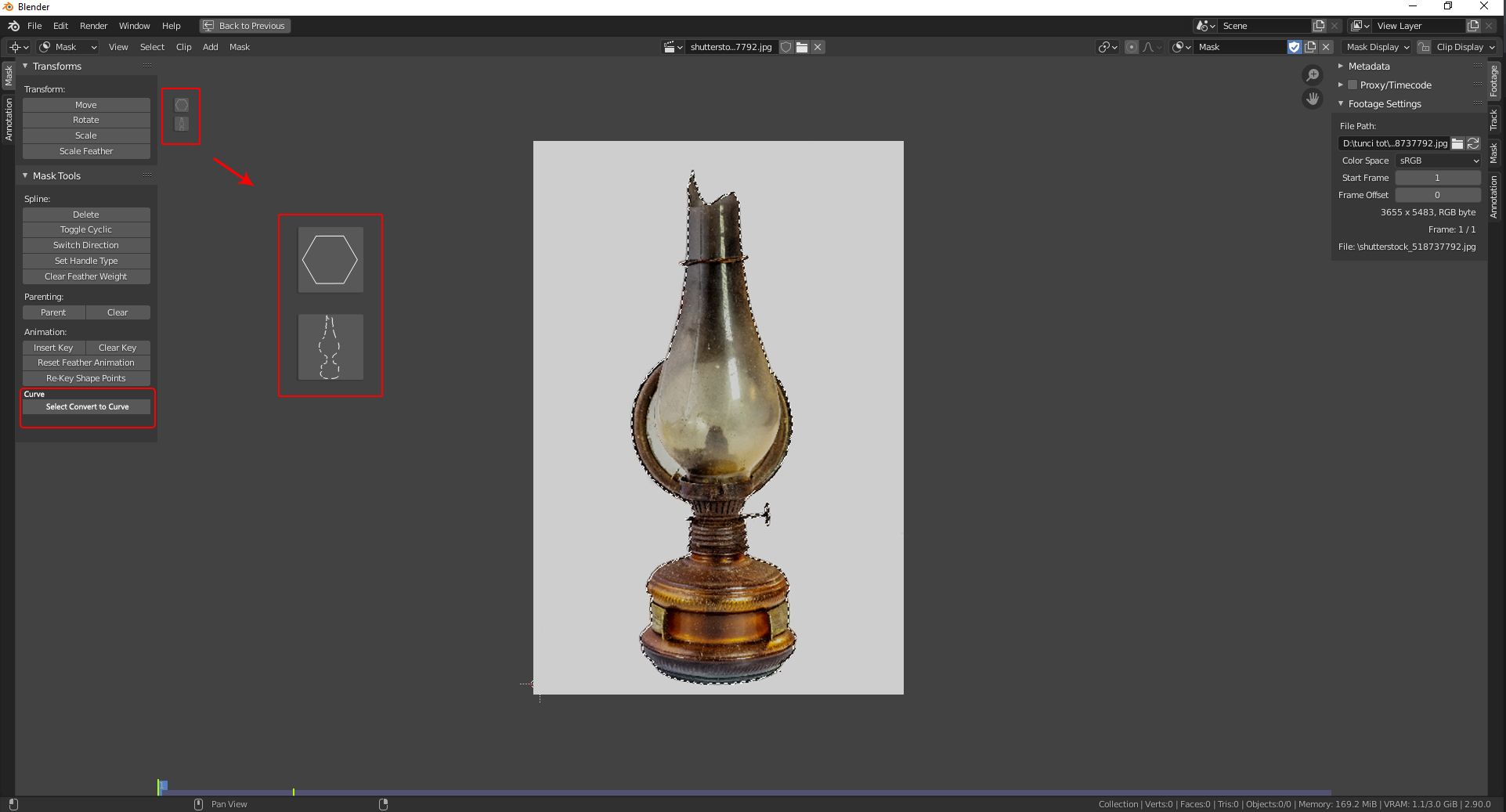Screen dimensions: 1506x812
Task: Collapse the Footage Settings panel
Action: [x=1341, y=103]
